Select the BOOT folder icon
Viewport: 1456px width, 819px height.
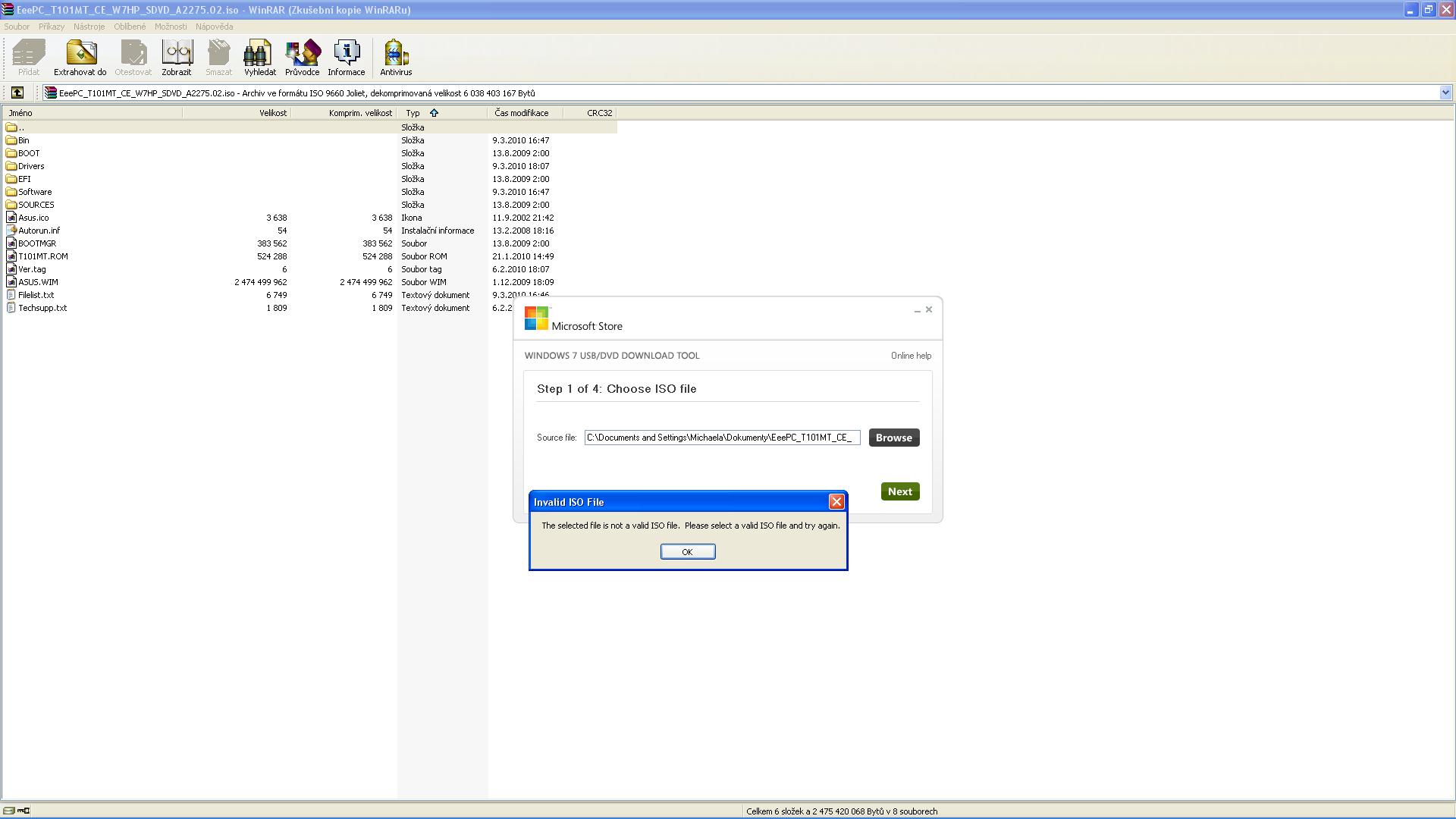point(11,153)
